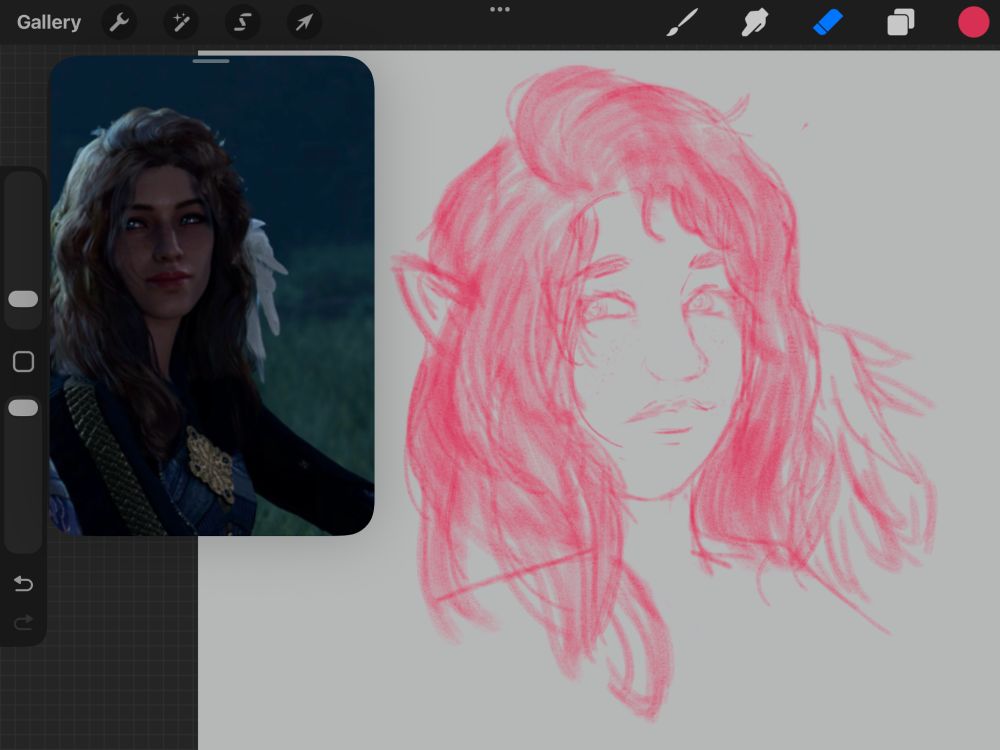
Task: Tap the square Modify button in sidebar
Action: 23,362
